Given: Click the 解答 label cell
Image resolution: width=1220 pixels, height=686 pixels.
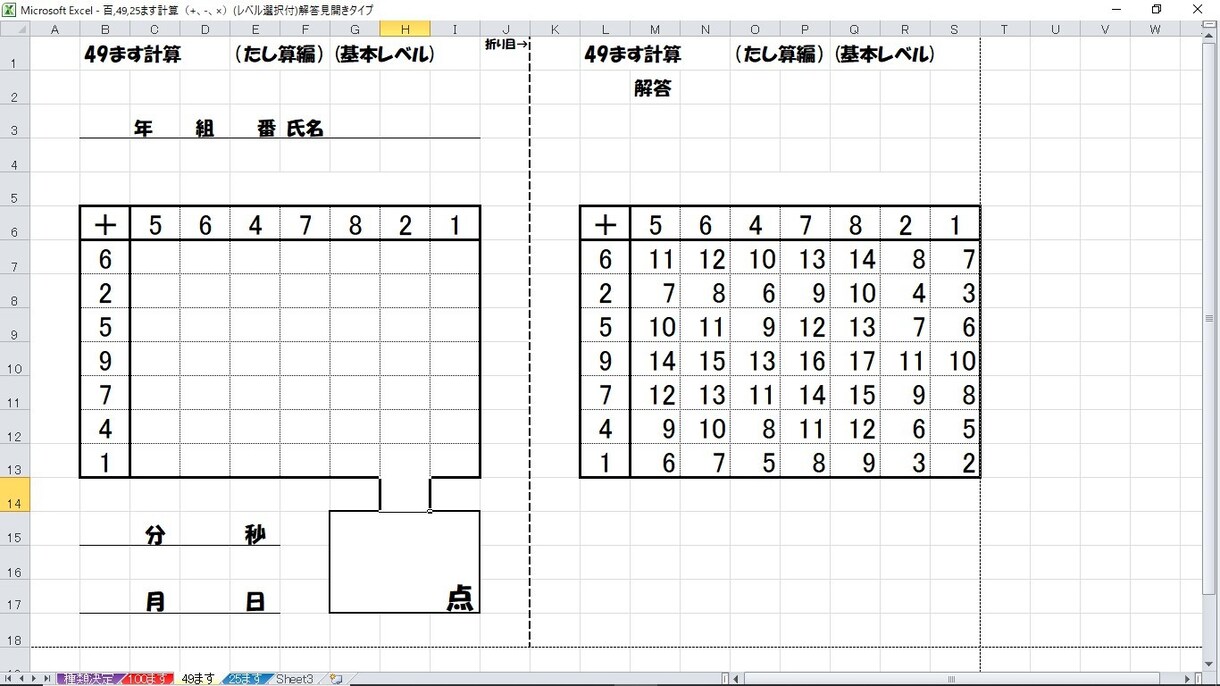Looking at the screenshot, I should pyautogui.click(x=653, y=88).
